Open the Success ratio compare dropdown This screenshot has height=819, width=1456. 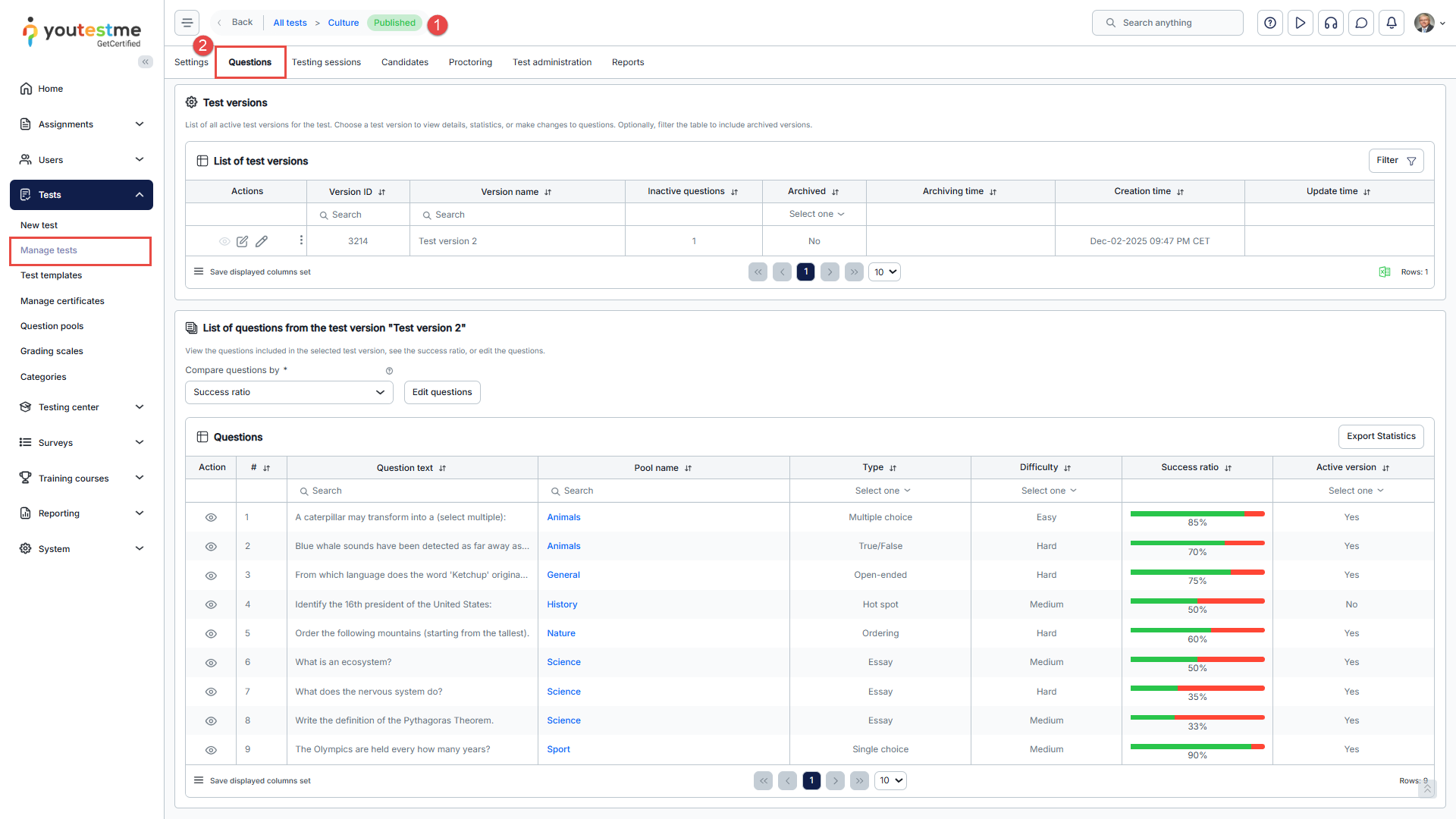pos(289,392)
